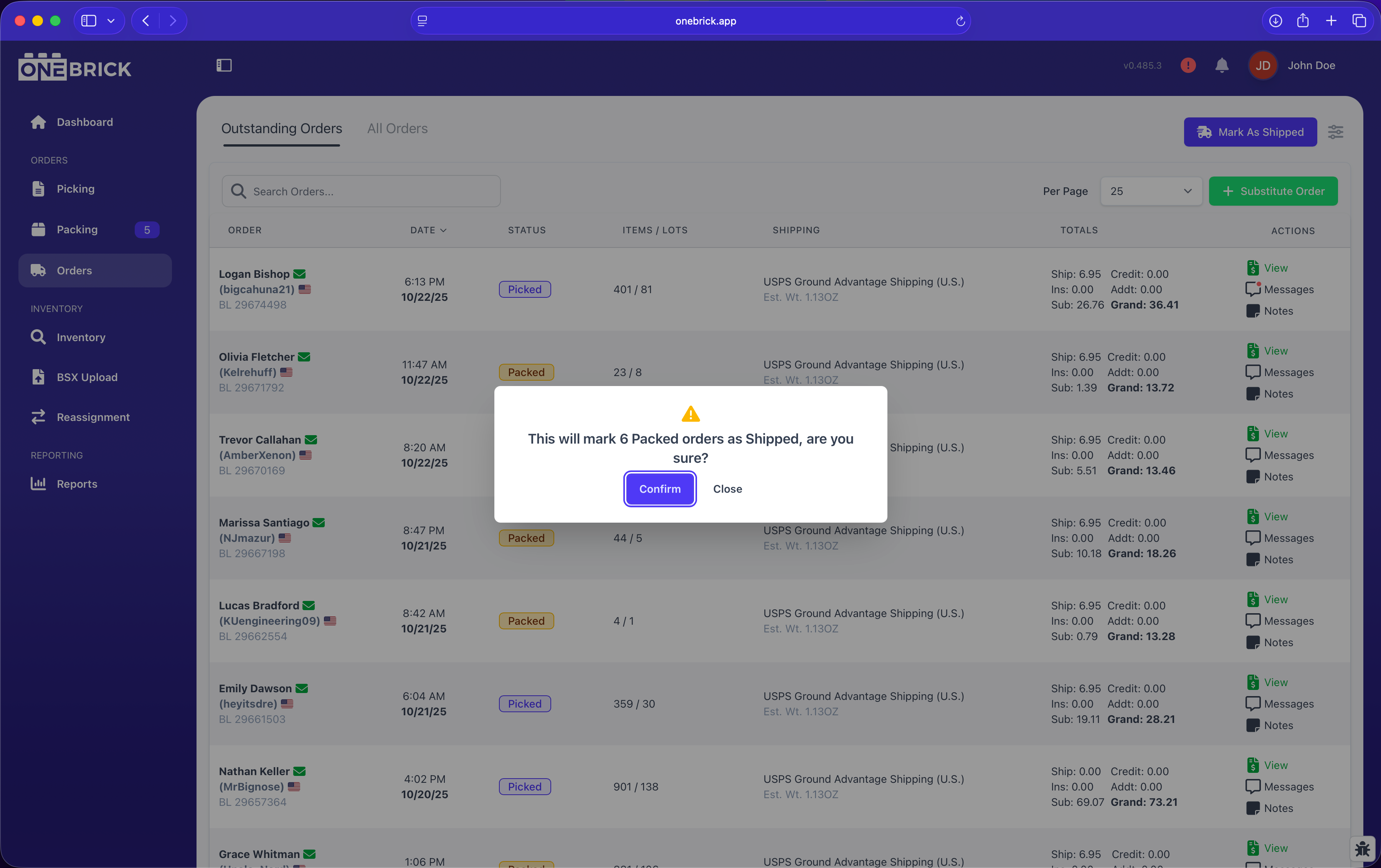
Task: Click the bug report icon
Action: coord(1362,848)
